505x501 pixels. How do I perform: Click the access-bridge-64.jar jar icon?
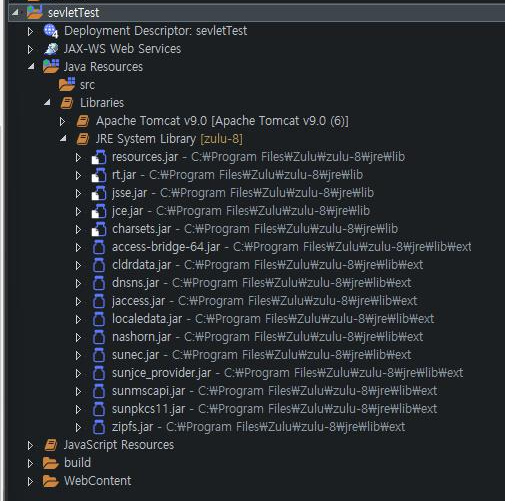click(x=99, y=247)
